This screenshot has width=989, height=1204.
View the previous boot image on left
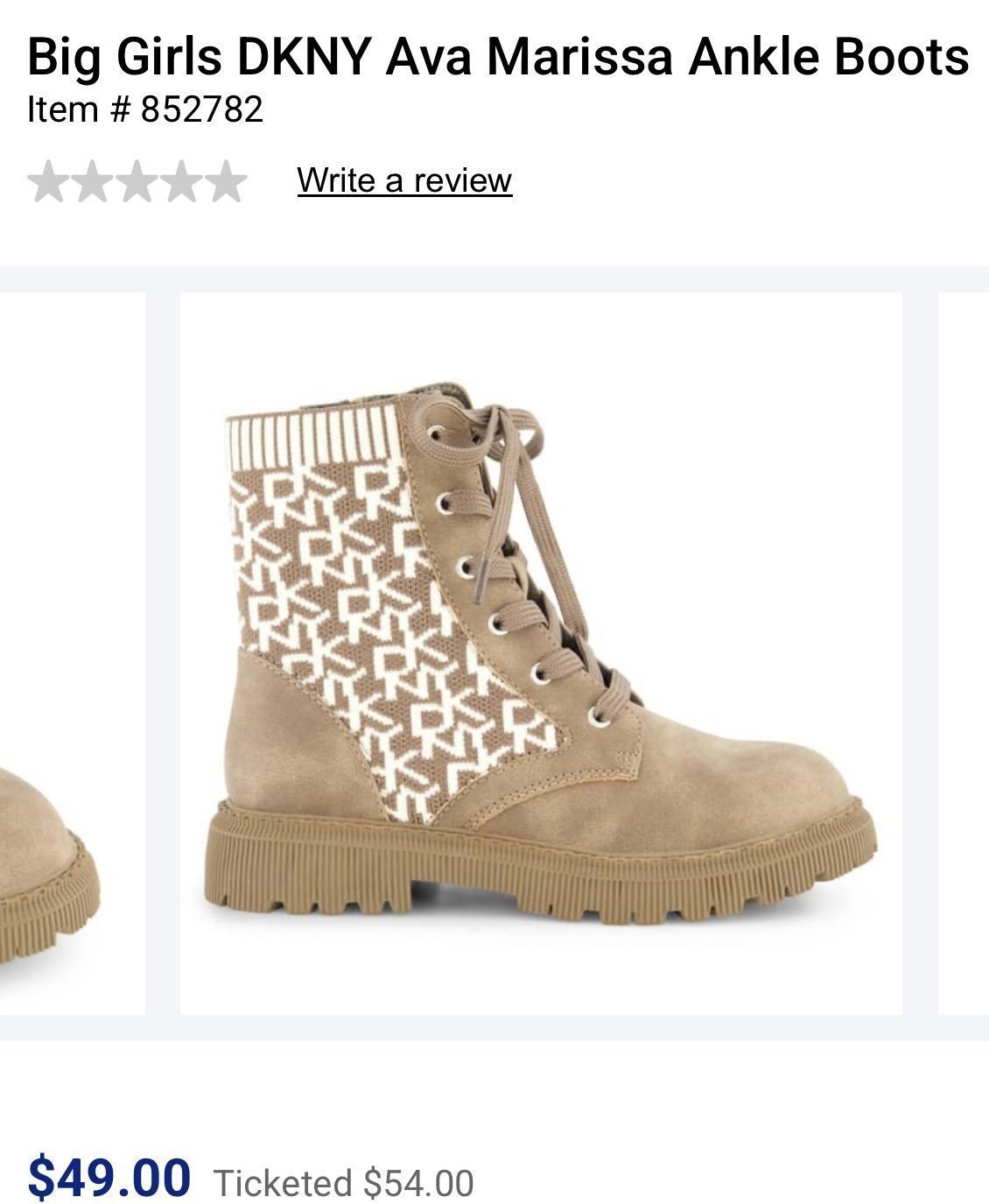point(73,653)
